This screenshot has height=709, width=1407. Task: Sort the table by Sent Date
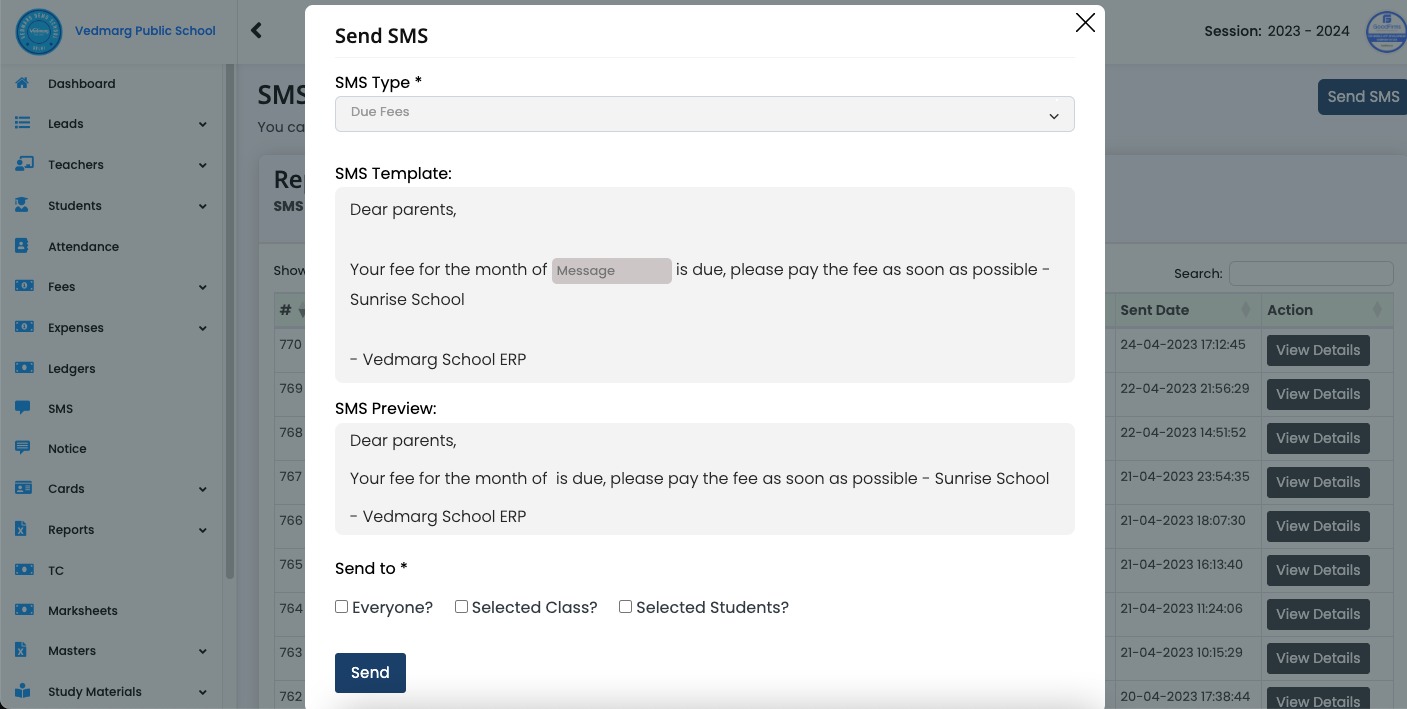tap(1155, 310)
